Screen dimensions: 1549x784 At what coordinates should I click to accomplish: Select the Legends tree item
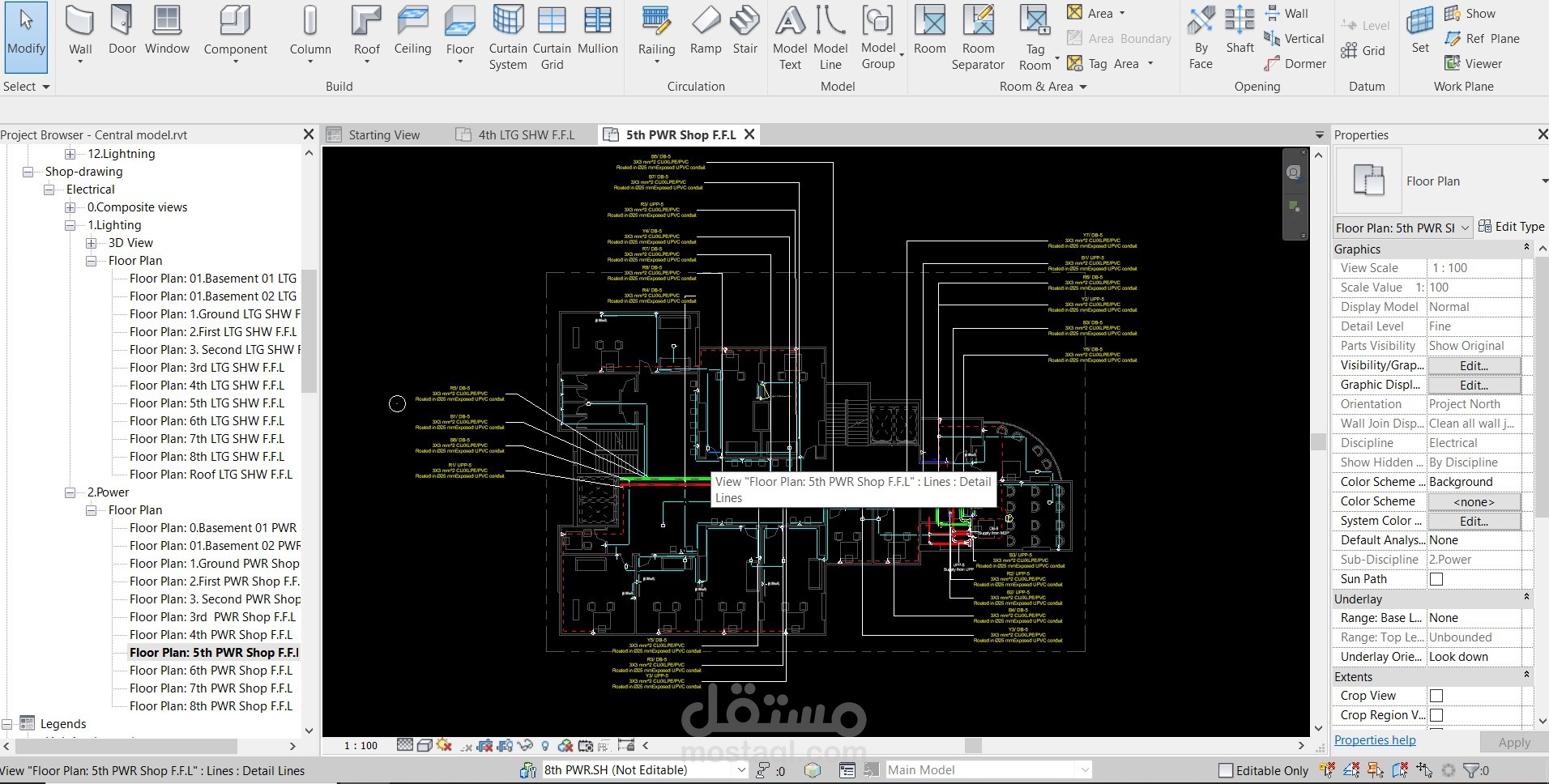tap(63, 724)
